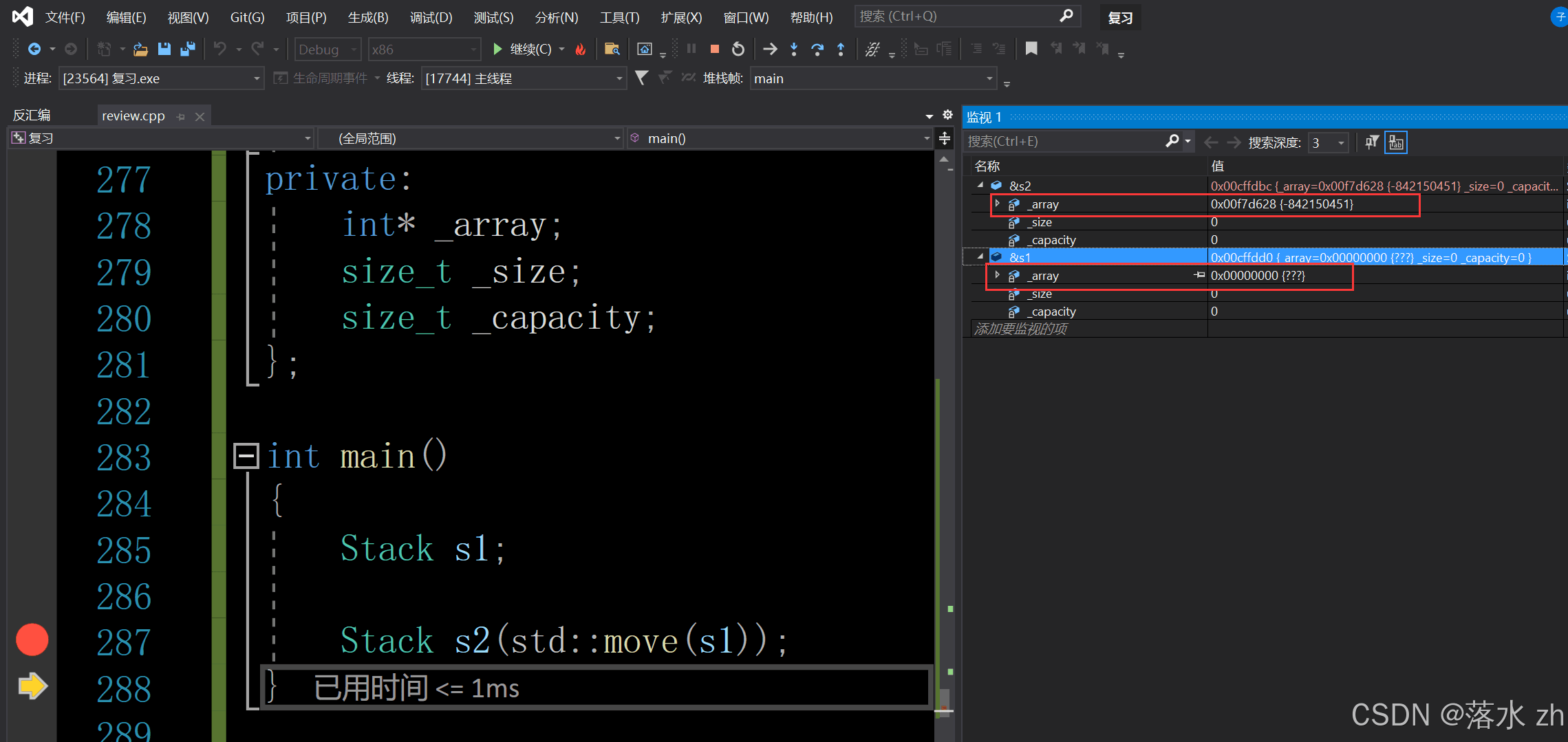Viewport: 1568px width, 742px height.
Task: Open the main() member dropdown
Action: pyautogui.click(x=780, y=138)
